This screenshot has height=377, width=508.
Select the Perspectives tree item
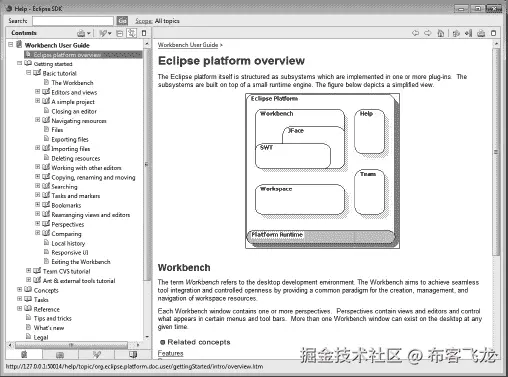pos(68,224)
